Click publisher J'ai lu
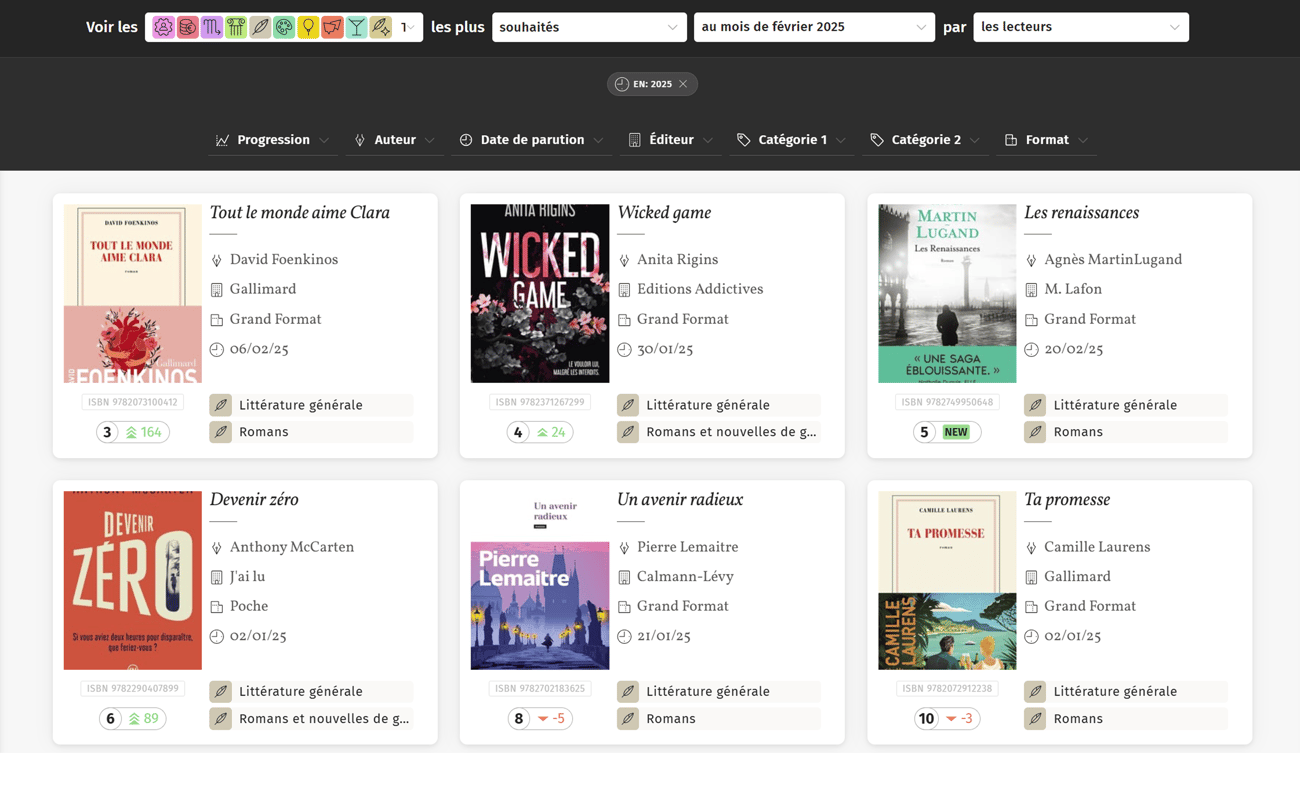1300x788 pixels. (x=247, y=577)
